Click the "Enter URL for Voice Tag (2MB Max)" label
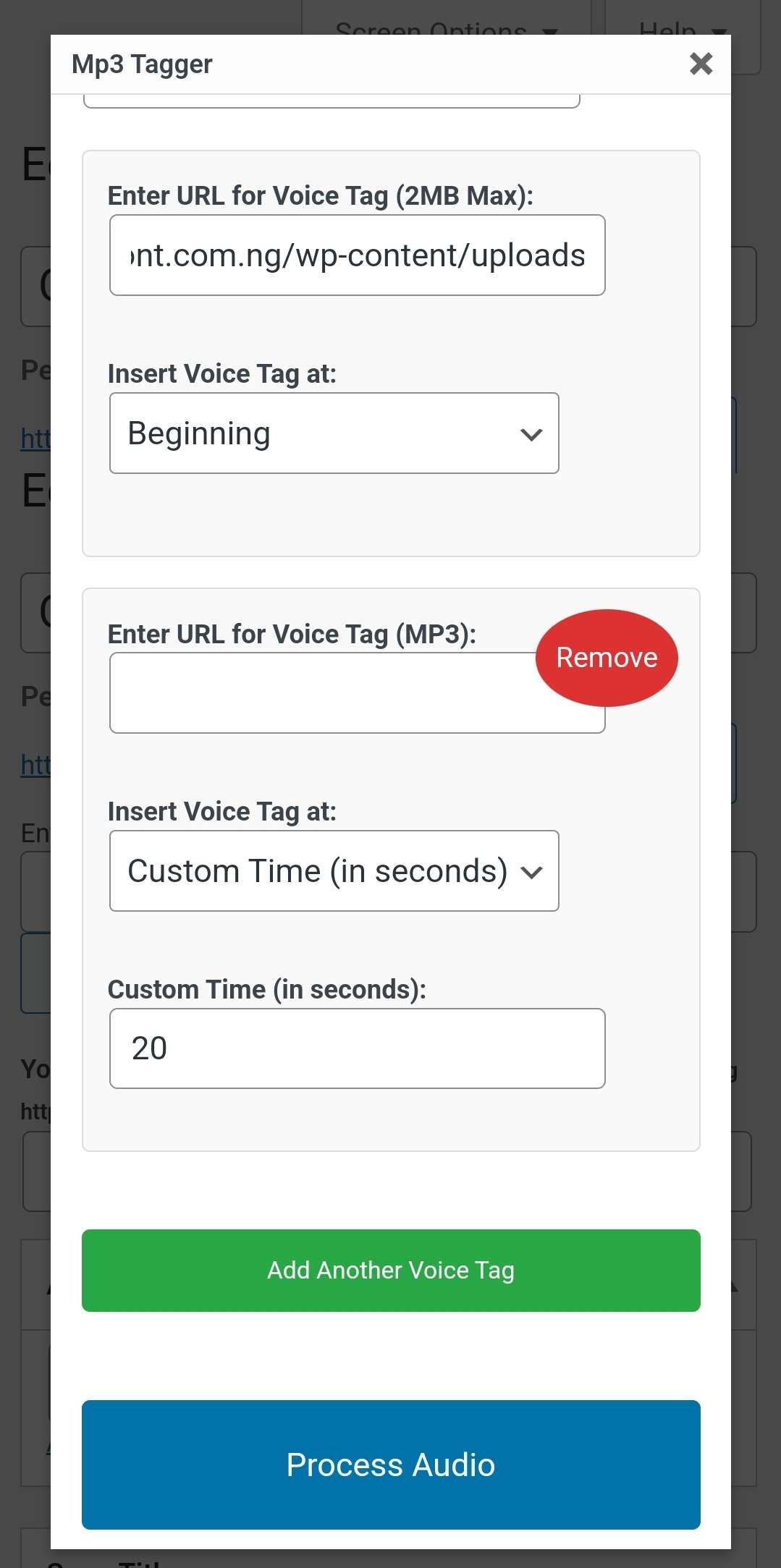The height and width of the screenshot is (1568, 781). 320,196
